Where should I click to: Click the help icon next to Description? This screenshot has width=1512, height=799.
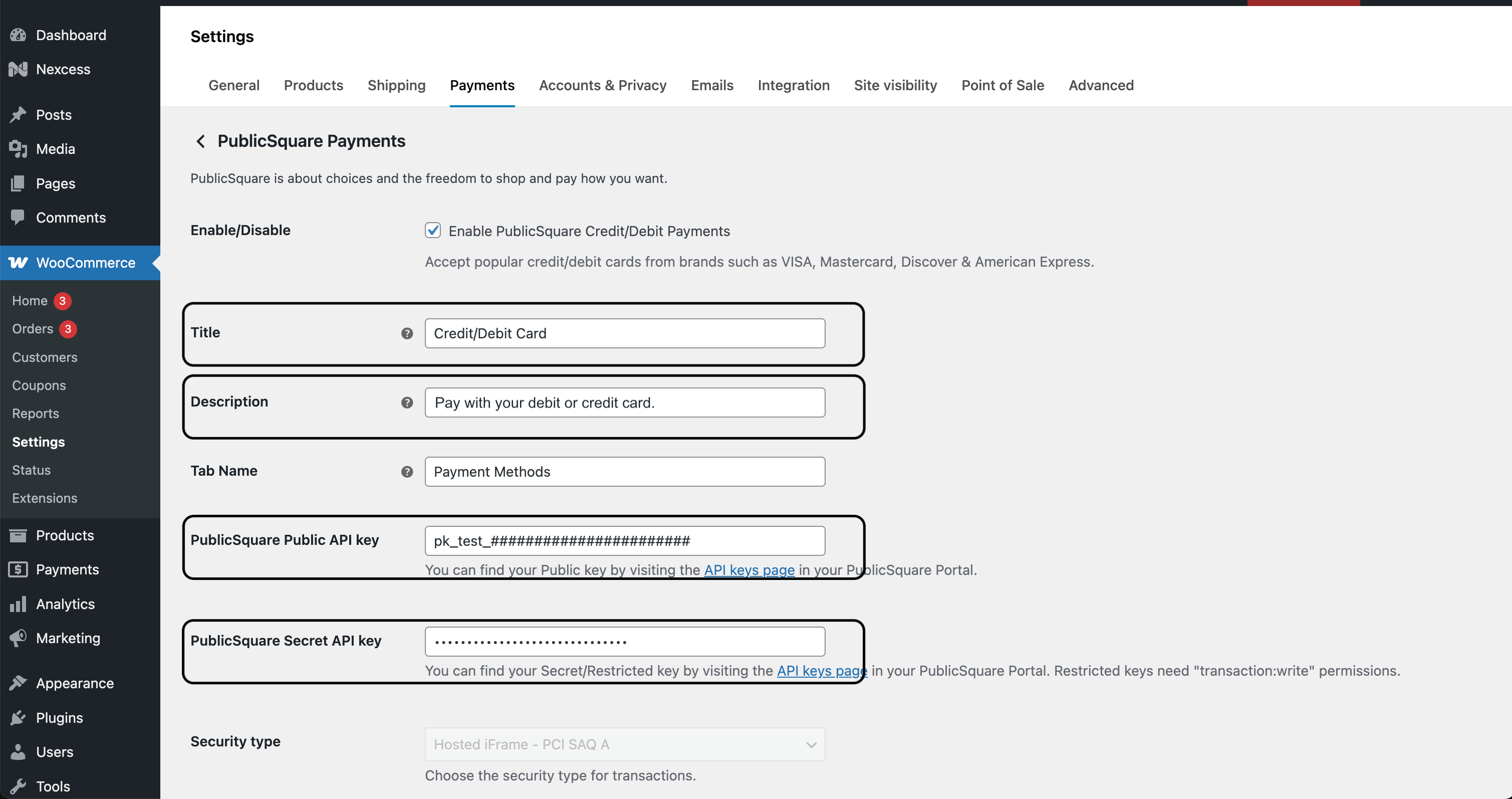tap(407, 403)
